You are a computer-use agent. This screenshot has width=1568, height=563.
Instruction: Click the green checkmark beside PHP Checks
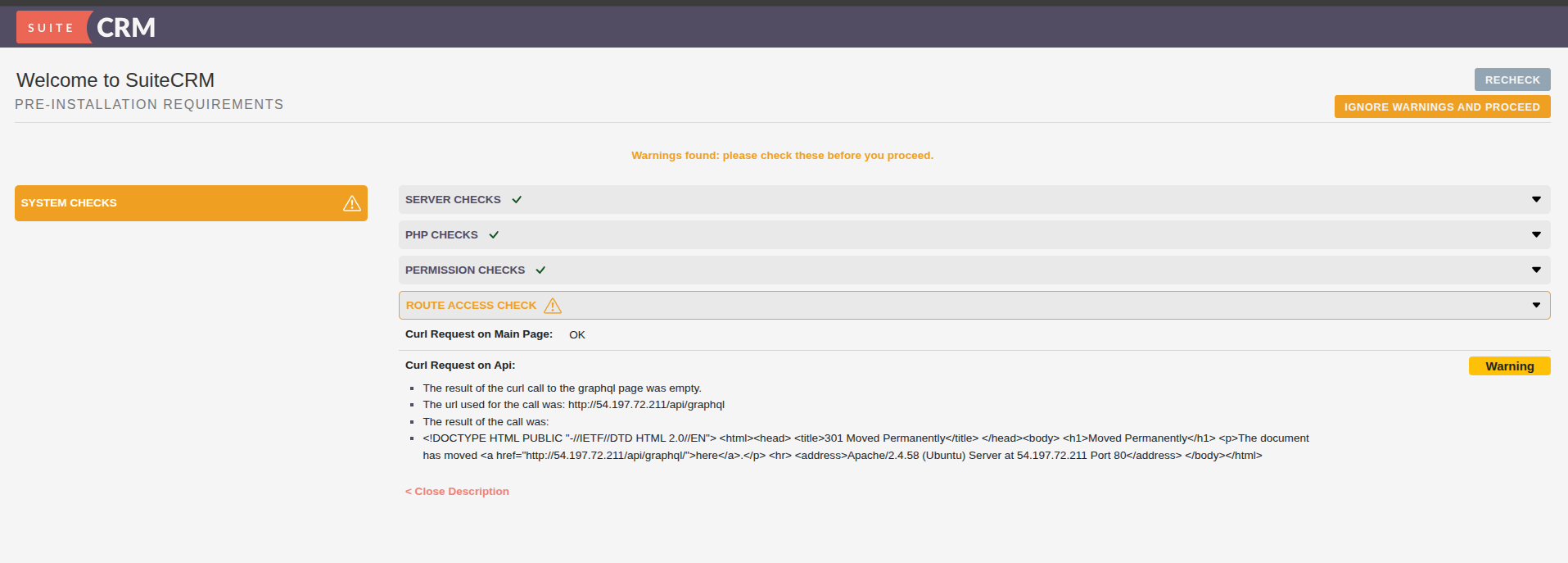click(x=494, y=235)
